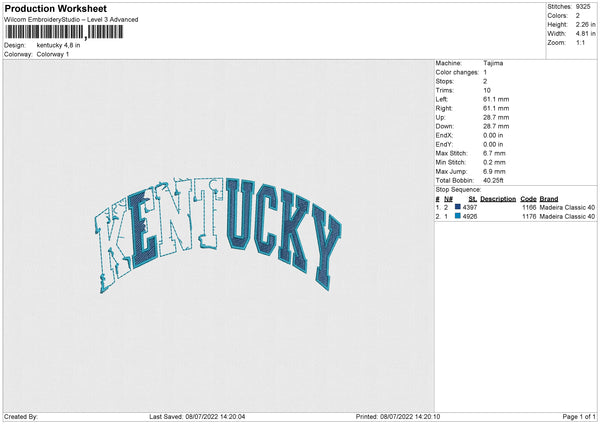Screen dimensions: 600x424
Task: Click the 'Total Bobbin:' label
Action: 455,180
